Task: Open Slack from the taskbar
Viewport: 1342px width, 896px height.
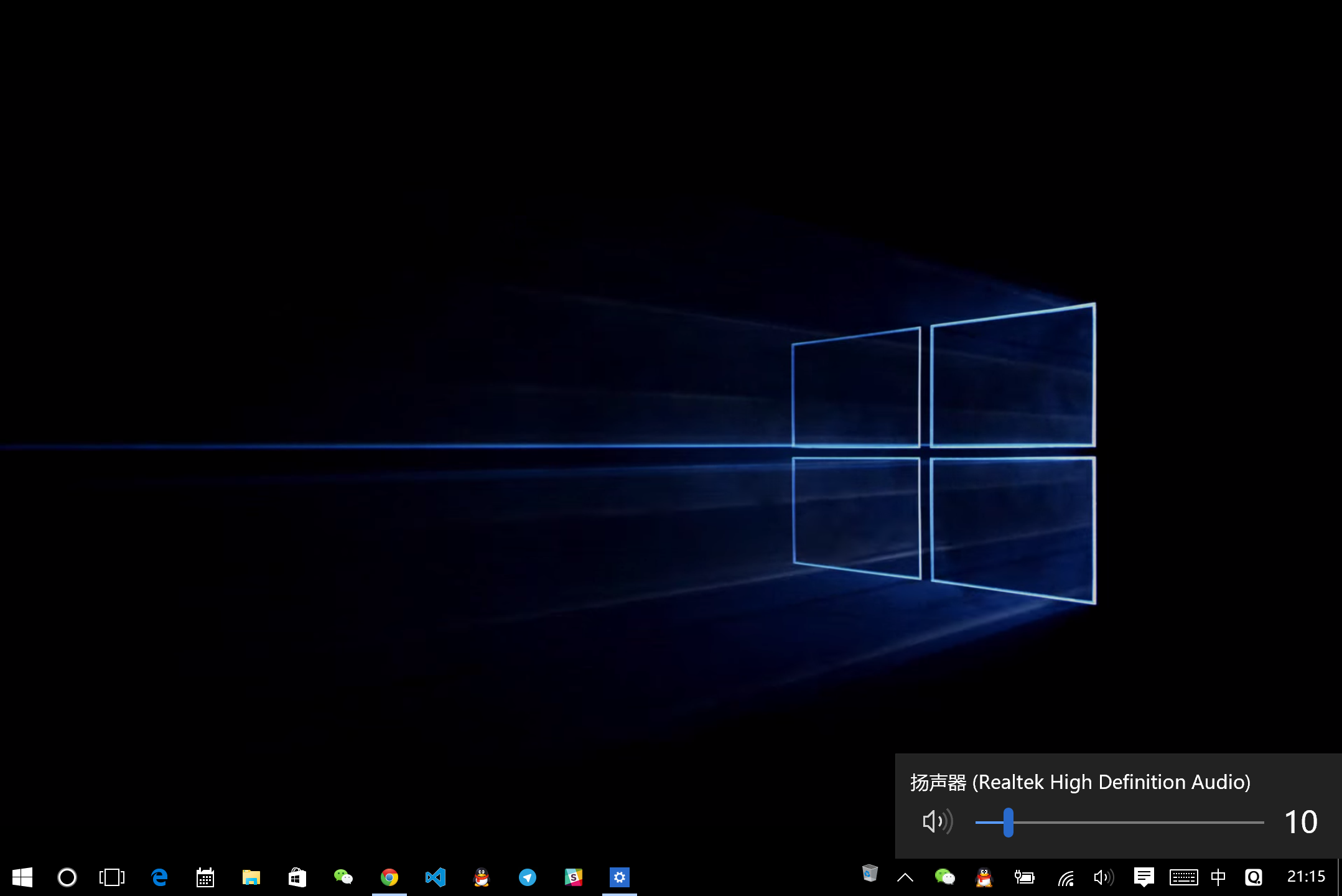Action: coord(574,877)
